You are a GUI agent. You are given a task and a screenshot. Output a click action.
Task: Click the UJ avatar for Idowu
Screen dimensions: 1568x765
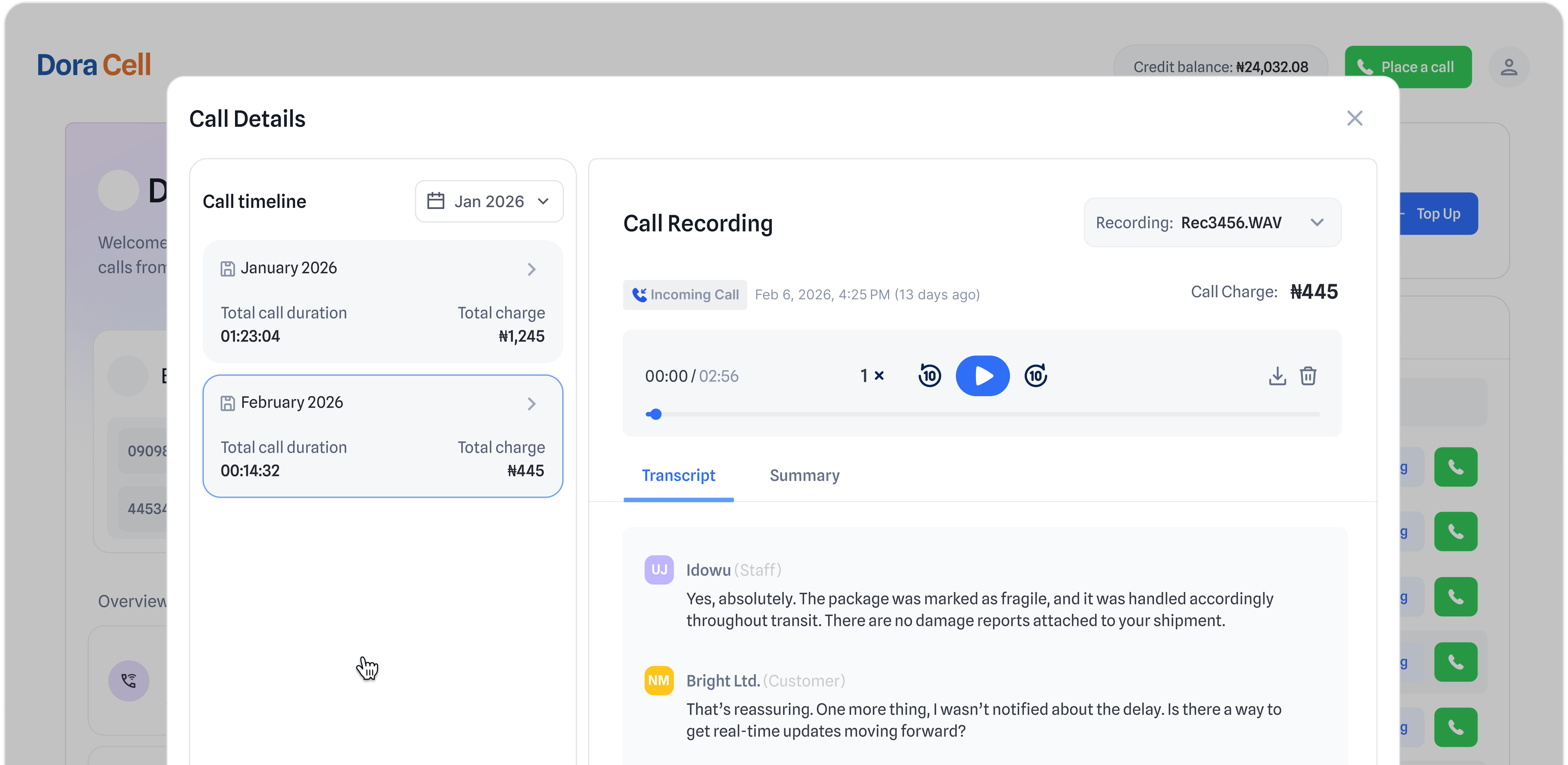tap(659, 570)
